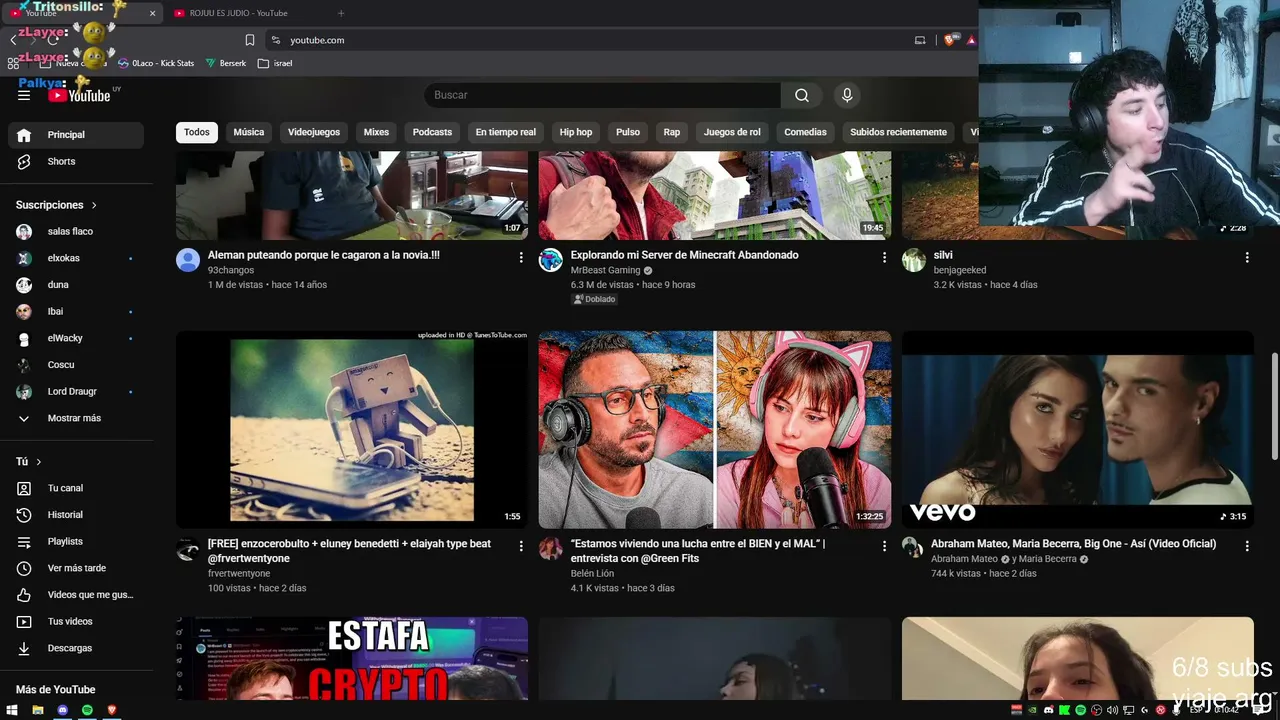1280x720 pixels.
Task: Play the cardboard robot type beat thumbnail
Action: (x=352, y=430)
